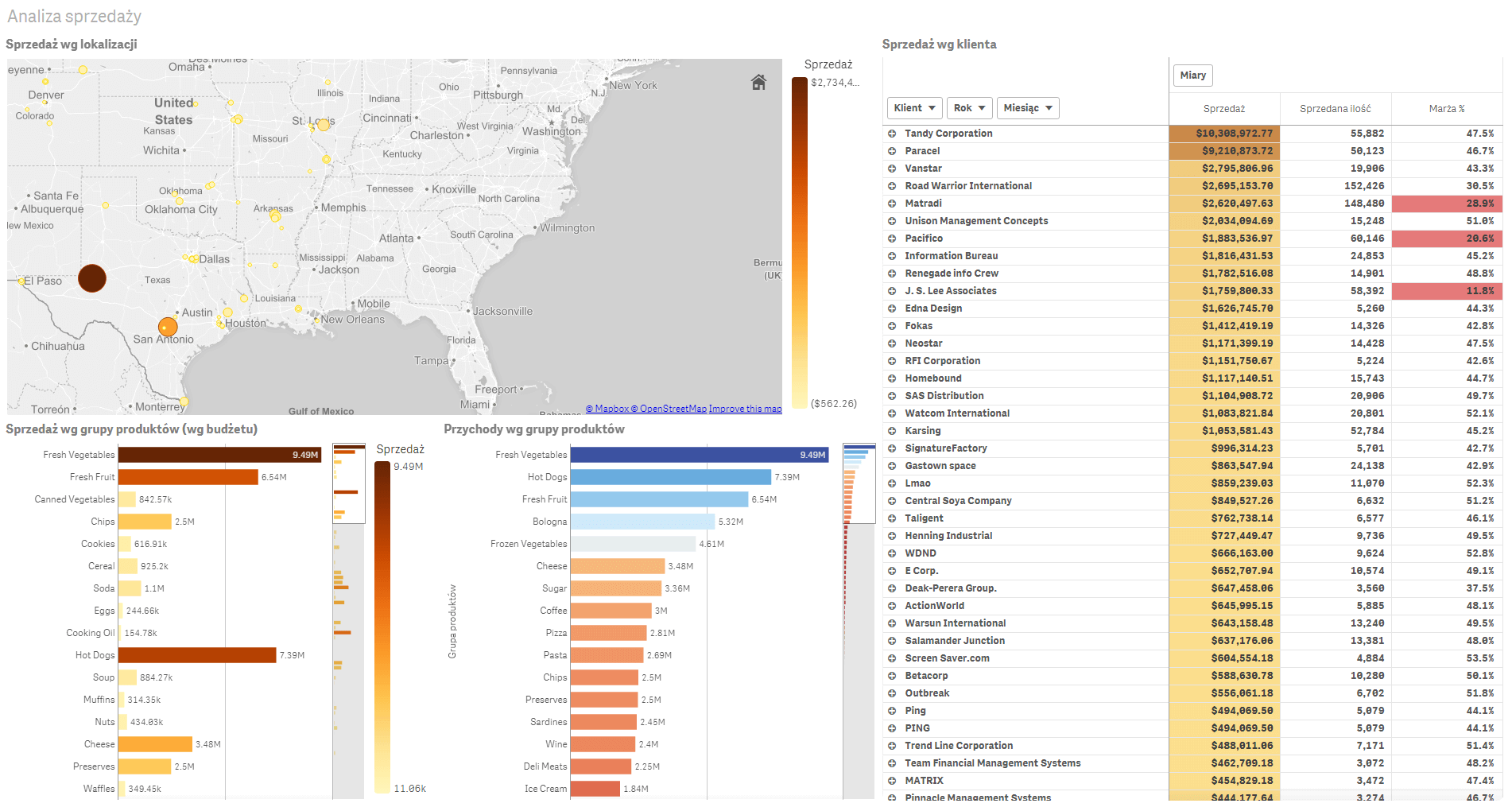Viewport: 1512px width, 811px height.
Task: Select Frozen Vegetables 4.61M revenue bar
Action: (x=633, y=544)
